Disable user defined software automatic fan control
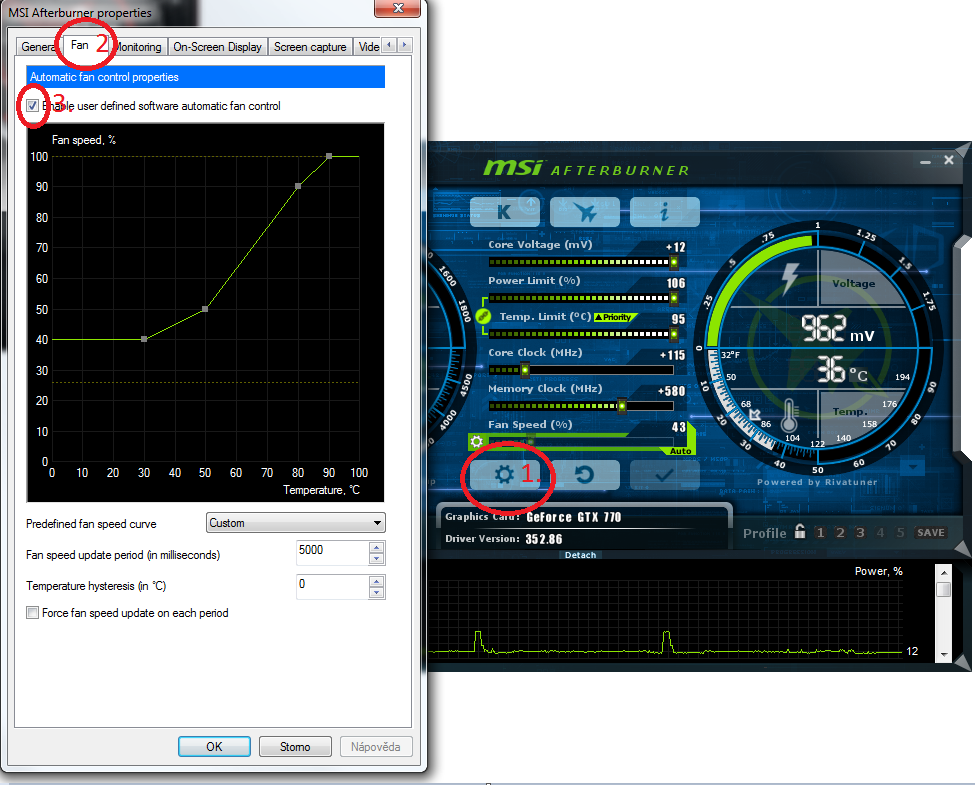This screenshot has width=975, height=785. coord(32,106)
